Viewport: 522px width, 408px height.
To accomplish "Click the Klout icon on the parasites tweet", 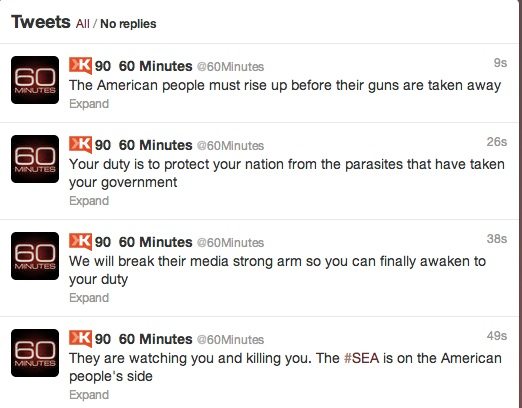I will [x=80, y=144].
